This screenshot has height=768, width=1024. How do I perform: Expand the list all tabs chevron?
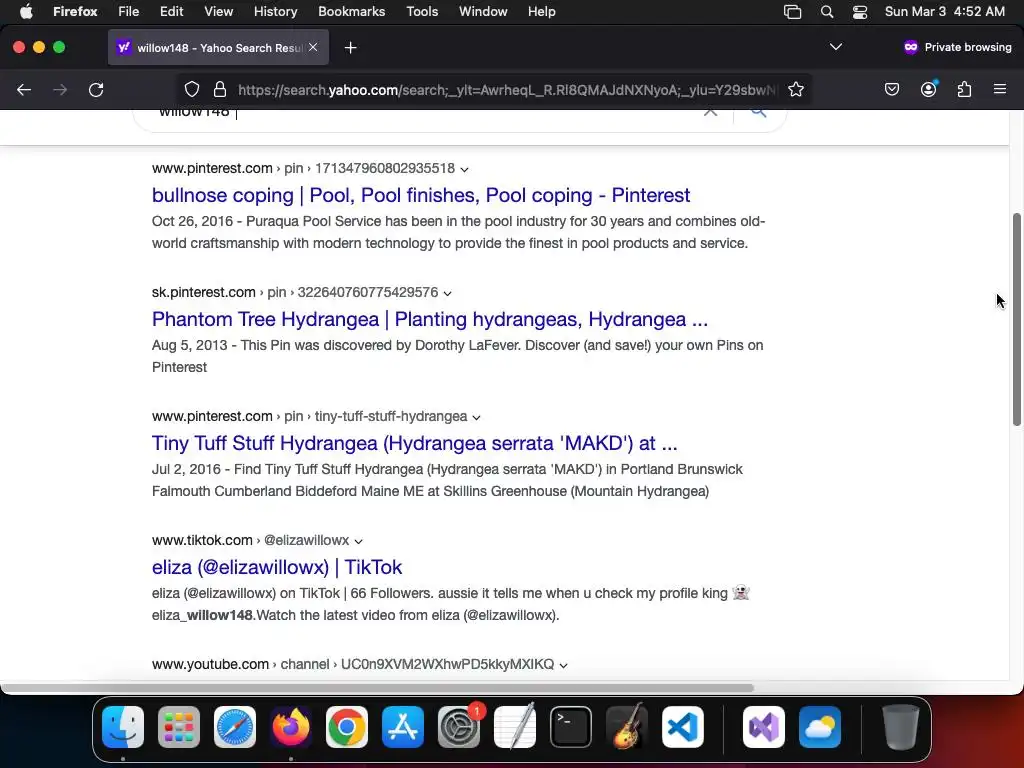click(836, 47)
